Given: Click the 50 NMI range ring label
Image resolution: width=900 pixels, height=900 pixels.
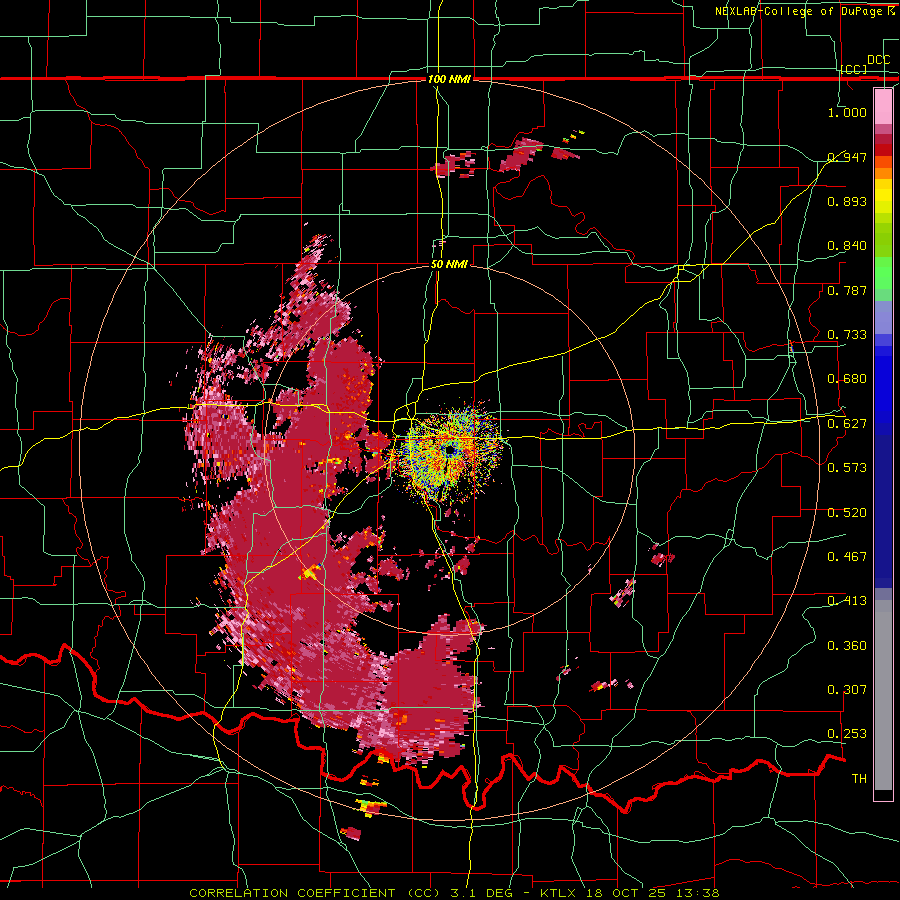Looking at the screenshot, I should [449, 265].
